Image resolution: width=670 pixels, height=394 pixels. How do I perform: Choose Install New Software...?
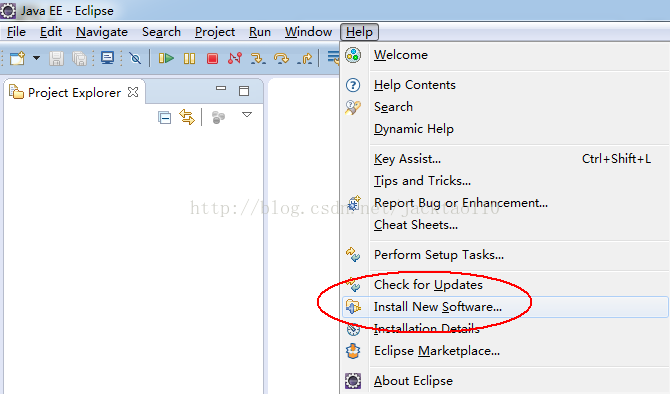tap(505, 307)
